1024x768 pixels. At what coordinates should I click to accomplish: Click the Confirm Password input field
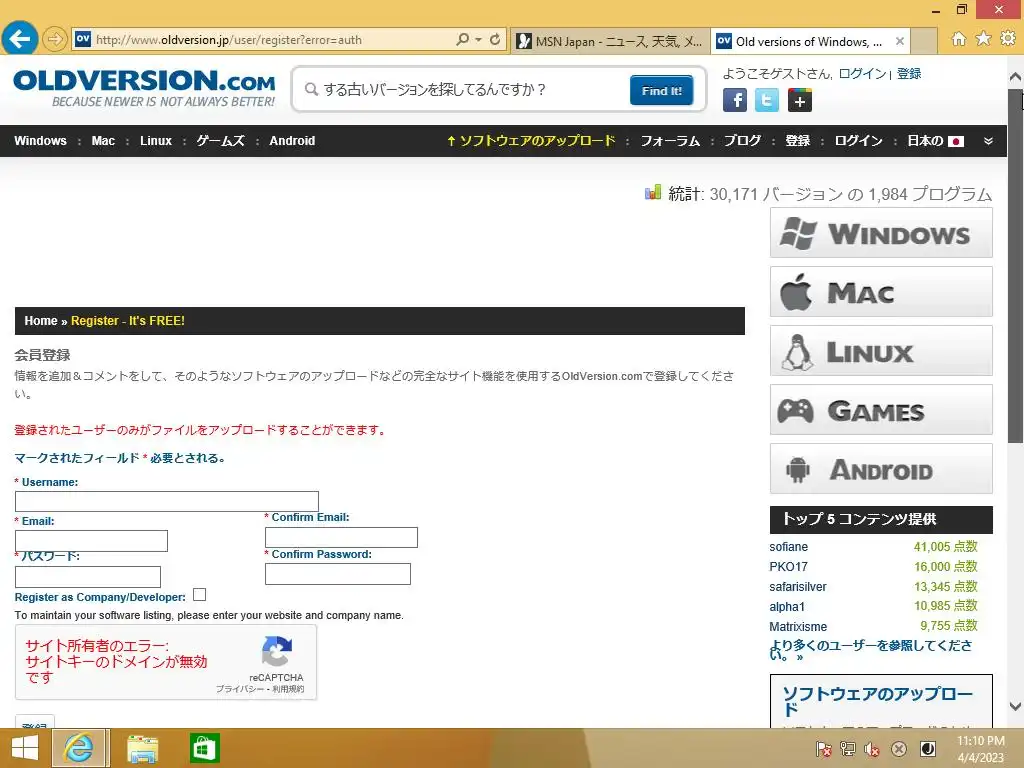click(338, 574)
